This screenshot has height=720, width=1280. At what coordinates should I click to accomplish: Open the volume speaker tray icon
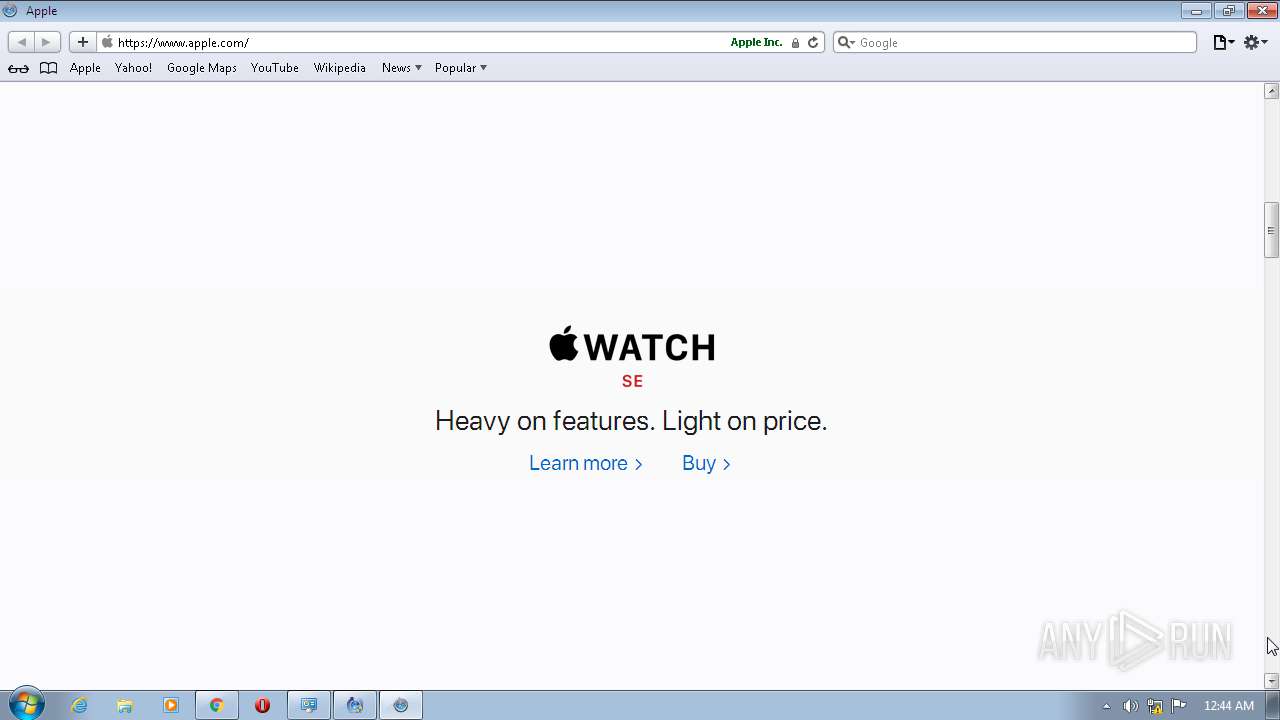pos(1130,706)
